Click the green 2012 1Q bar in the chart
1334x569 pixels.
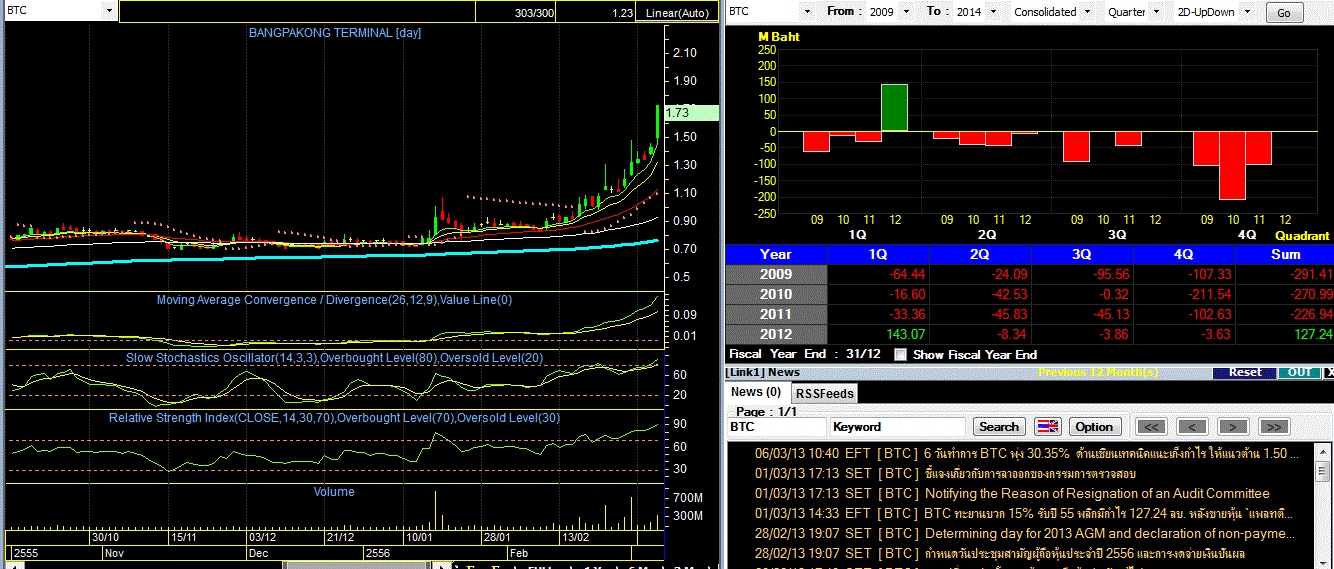click(894, 108)
